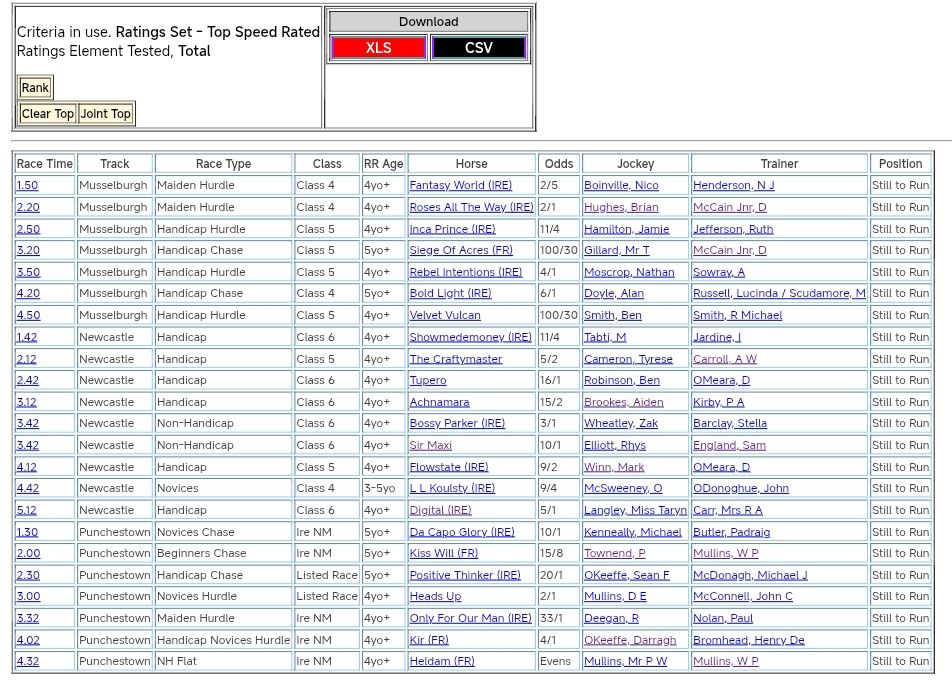
Task: Open the 1.50 Musselburgh race time link
Action: click(27, 185)
